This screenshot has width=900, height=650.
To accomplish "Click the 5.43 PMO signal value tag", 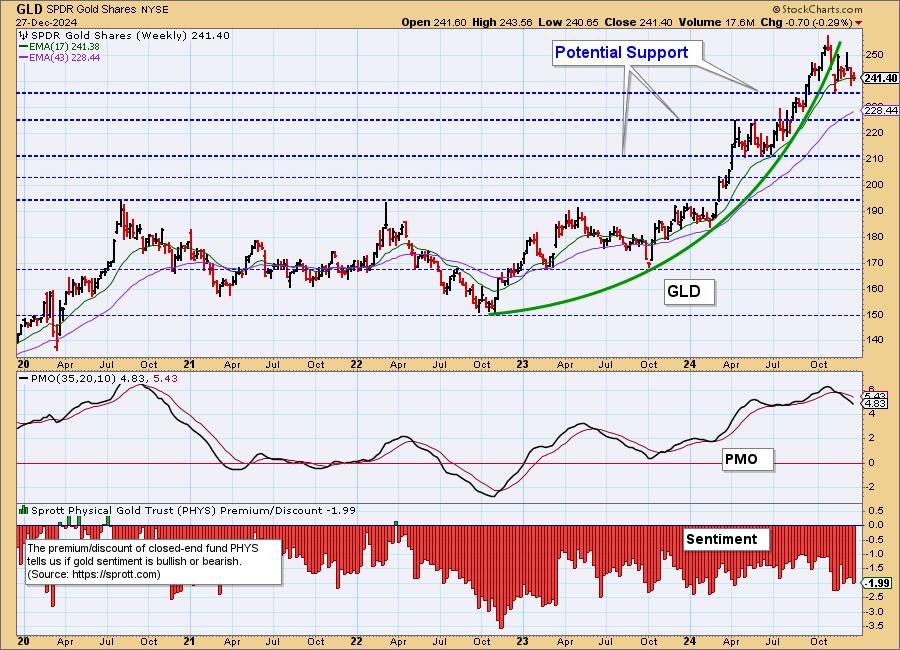I will pyautogui.click(x=875, y=396).
